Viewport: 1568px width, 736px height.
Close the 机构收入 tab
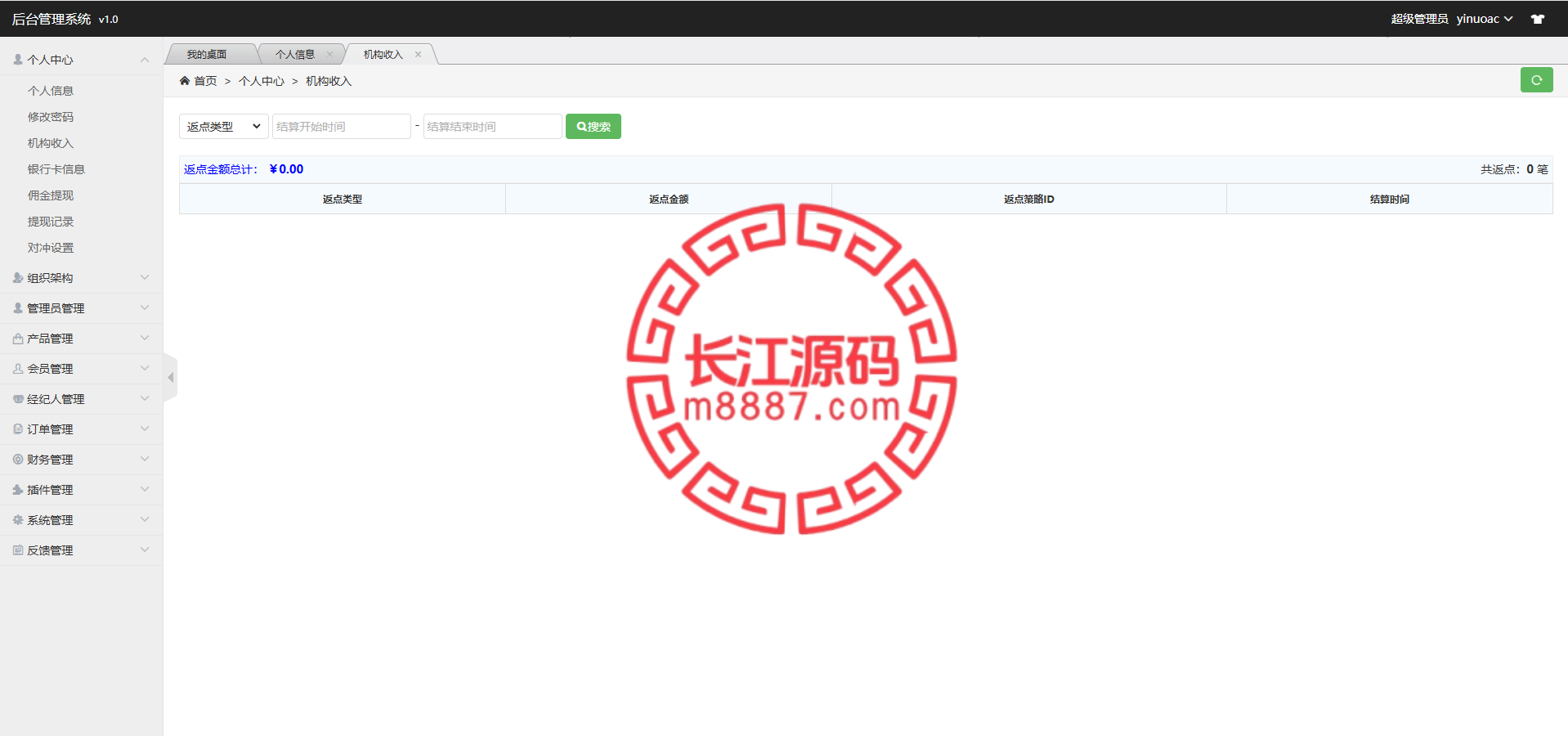pyautogui.click(x=418, y=55)
